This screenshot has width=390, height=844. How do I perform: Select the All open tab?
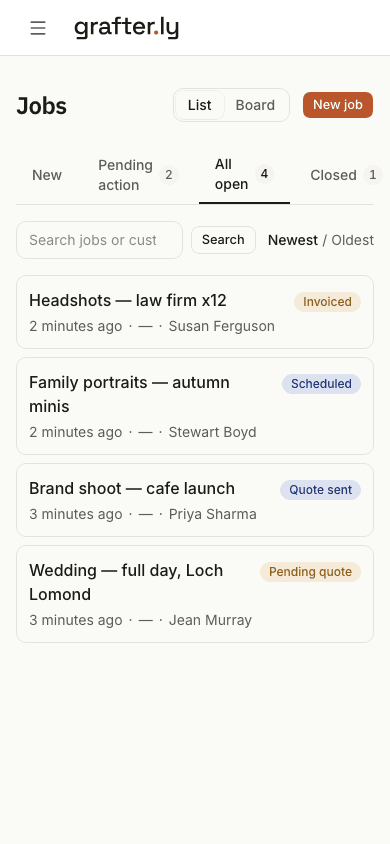[244, 175]
